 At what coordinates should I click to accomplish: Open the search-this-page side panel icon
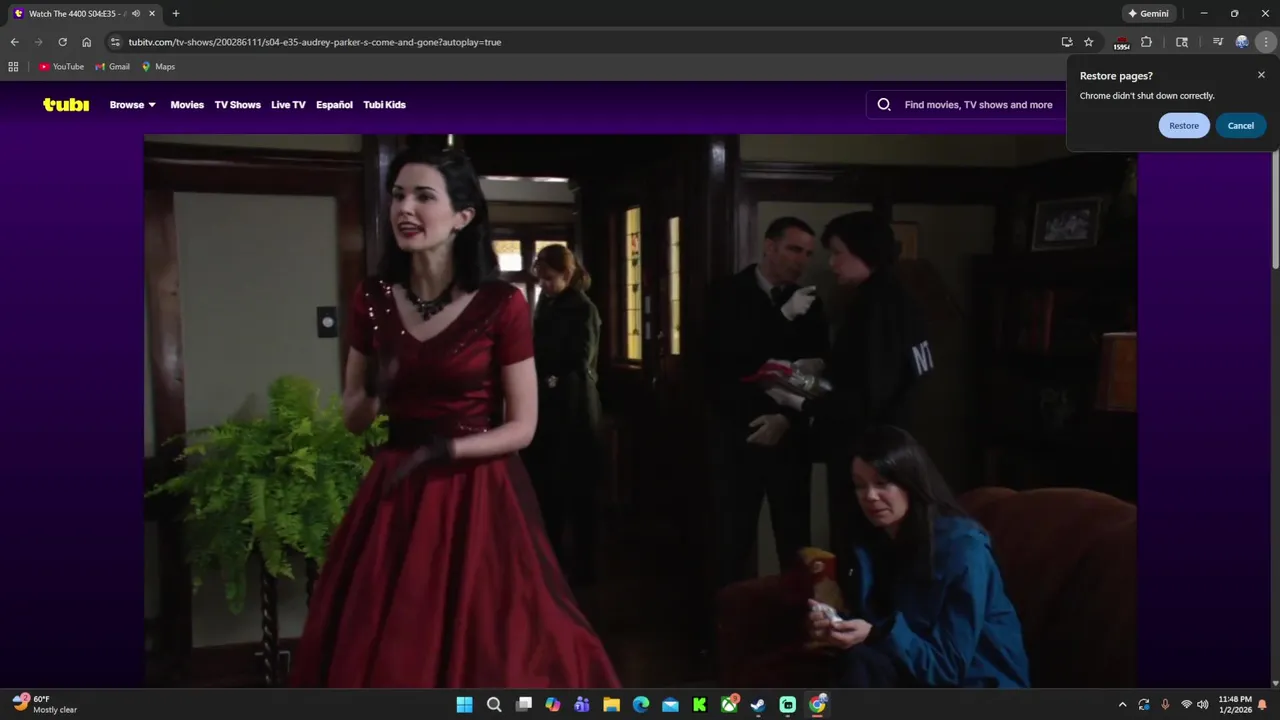1182,42
